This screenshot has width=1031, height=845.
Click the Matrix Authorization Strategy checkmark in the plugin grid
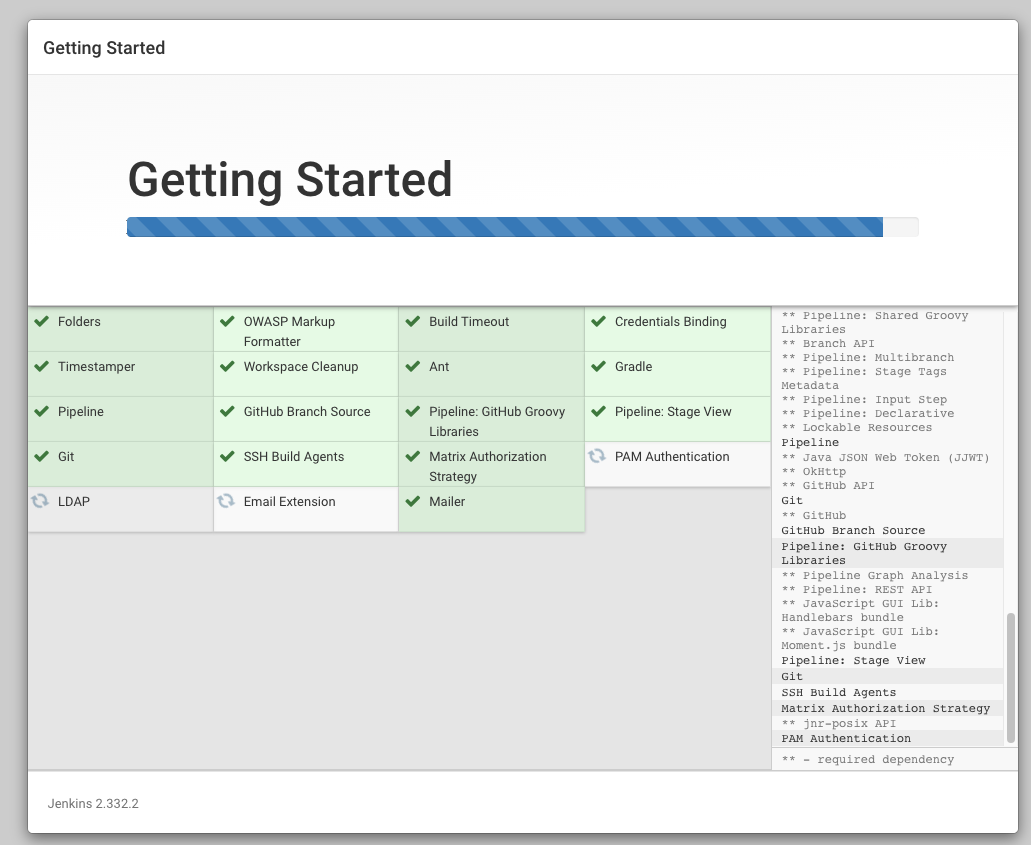(413, 456)
